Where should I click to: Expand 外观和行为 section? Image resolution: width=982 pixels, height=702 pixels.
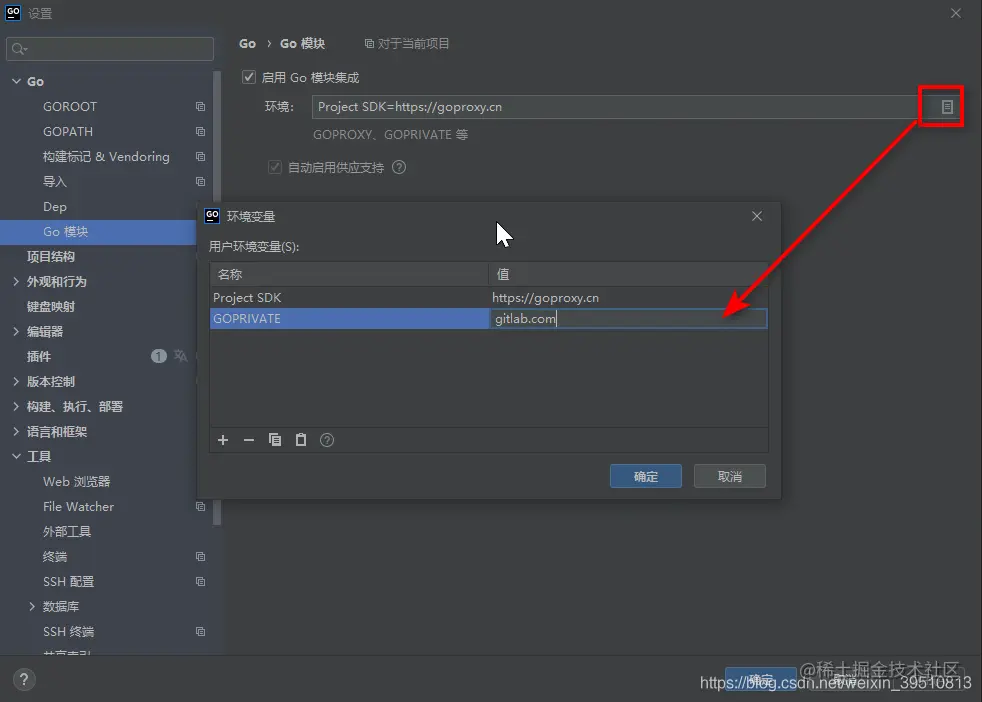[x=16, y=282]
